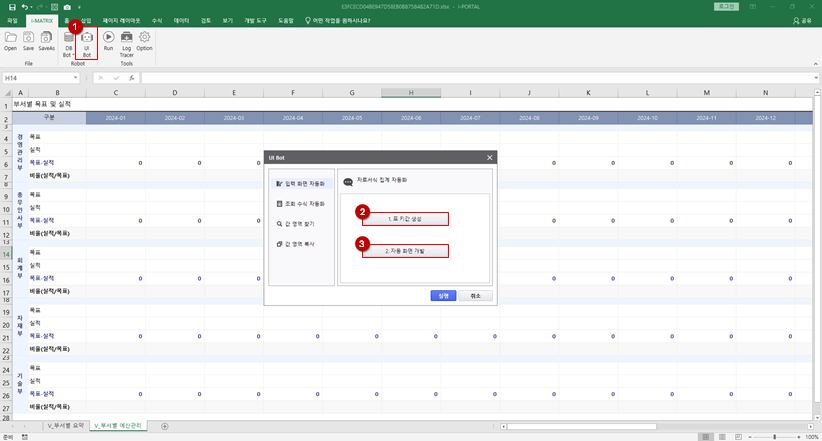Click the Run play icon
Image resolution: width=822 pixels, height=441 pixels.
[108, 41]
